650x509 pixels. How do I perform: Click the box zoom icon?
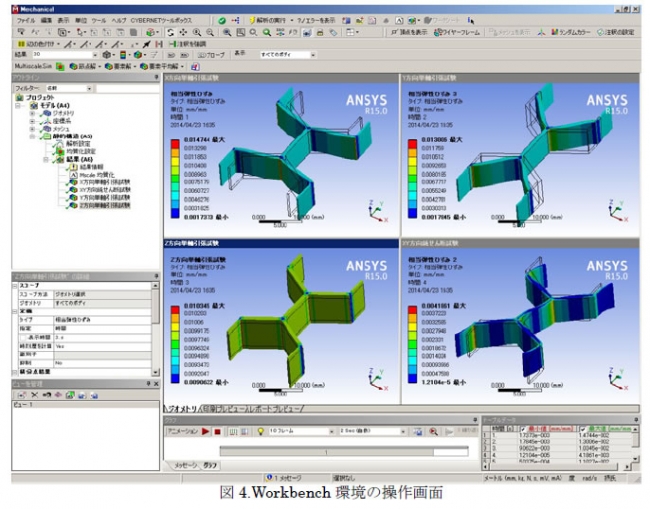(x=240, y=32)
